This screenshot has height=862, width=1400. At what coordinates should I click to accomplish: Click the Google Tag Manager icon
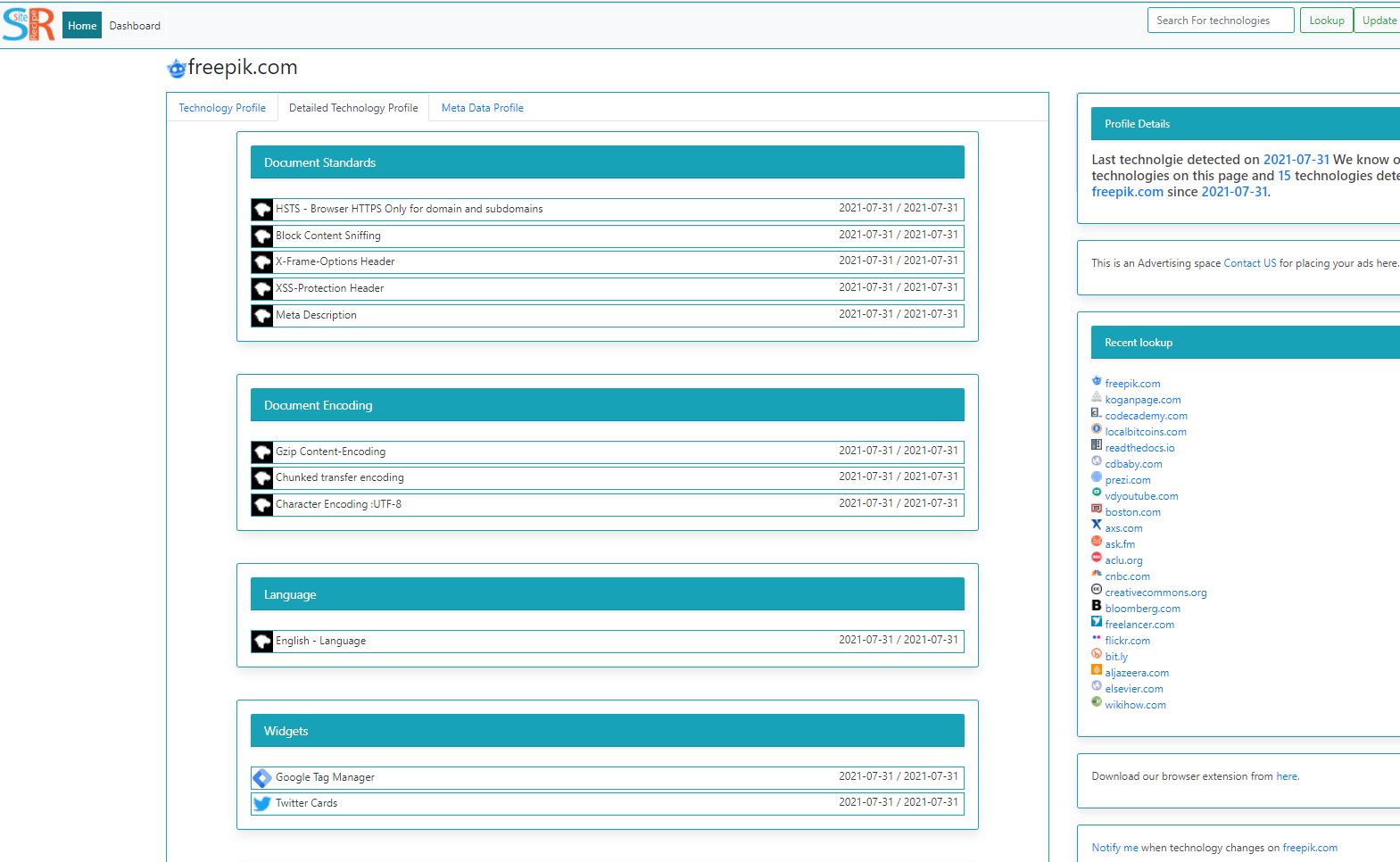coord(261,778)
